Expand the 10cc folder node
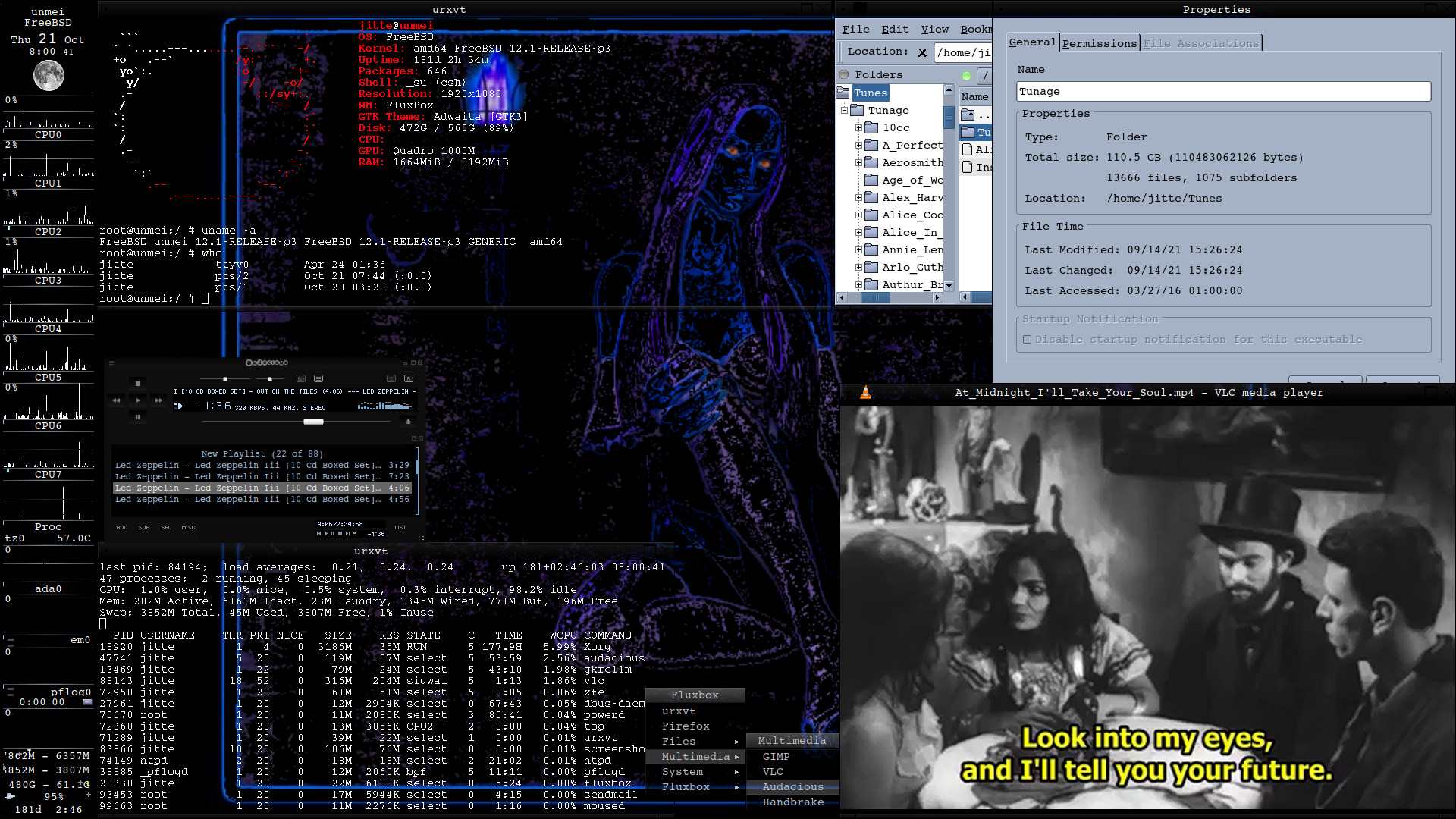The image size is (1456, 819). tap(858, 128)
